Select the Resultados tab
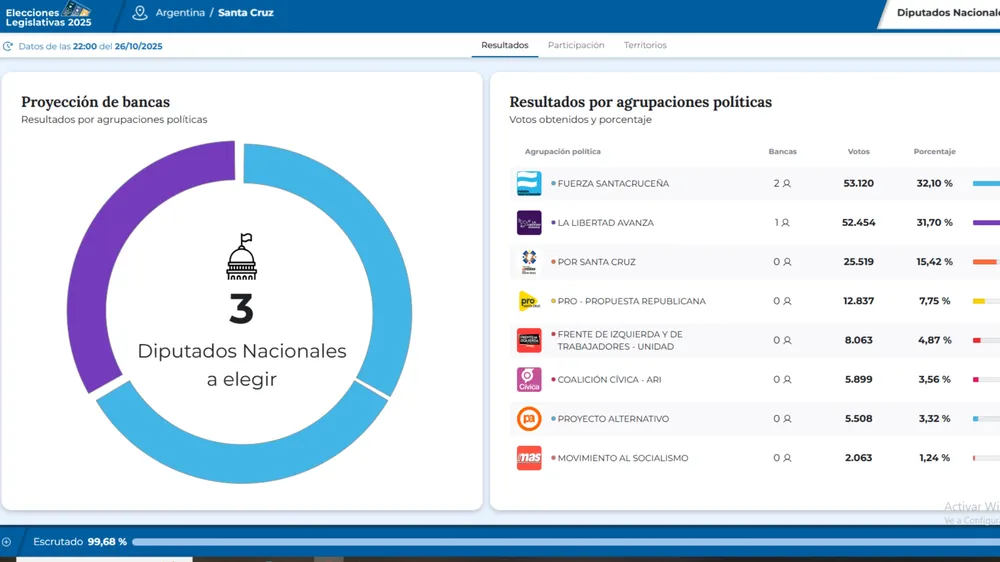This screenshot has width=1000, height=562. pyautogui.click(x=504, y=46)
